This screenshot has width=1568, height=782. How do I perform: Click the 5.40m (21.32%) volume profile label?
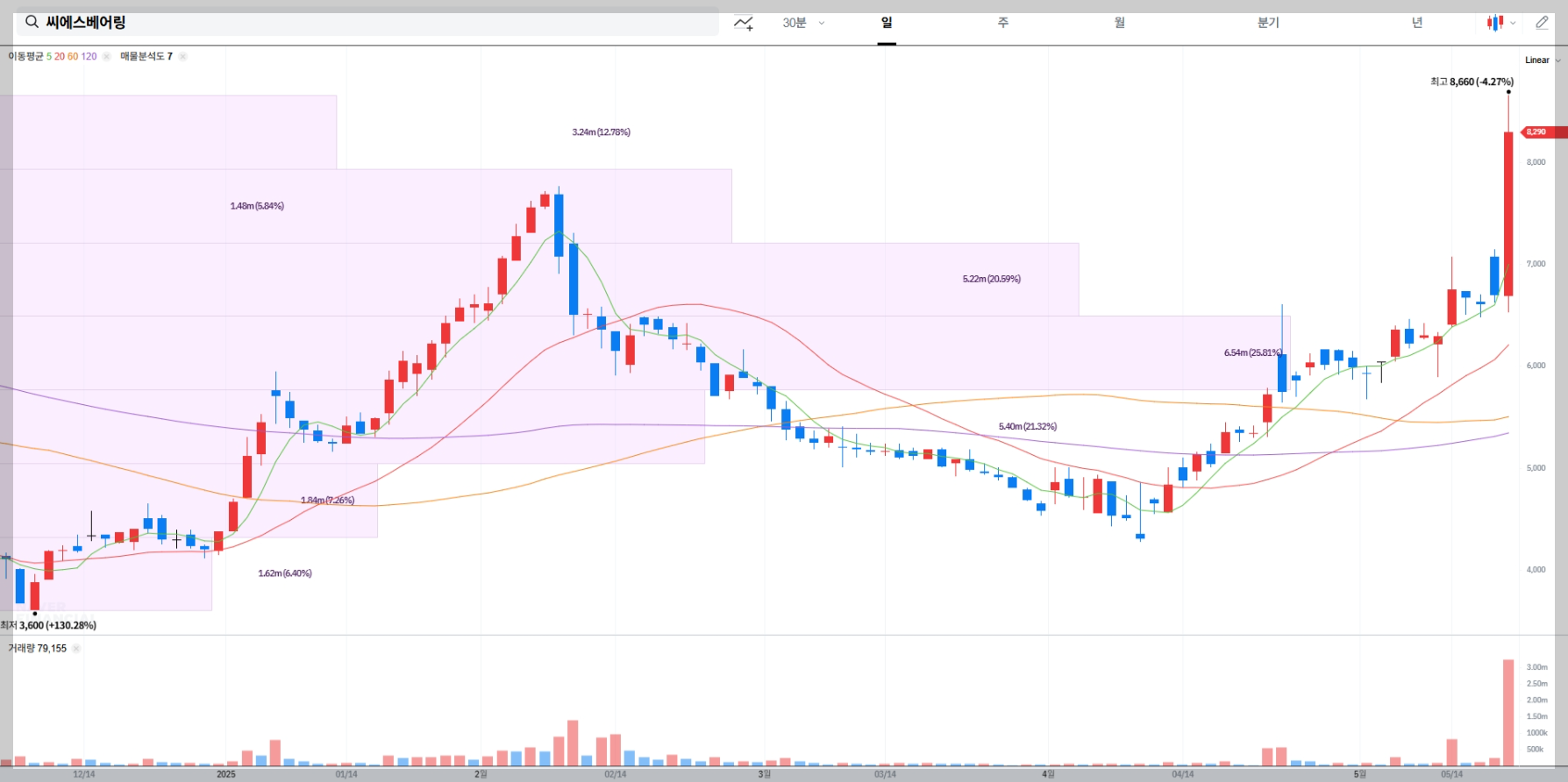(1028, 426)
